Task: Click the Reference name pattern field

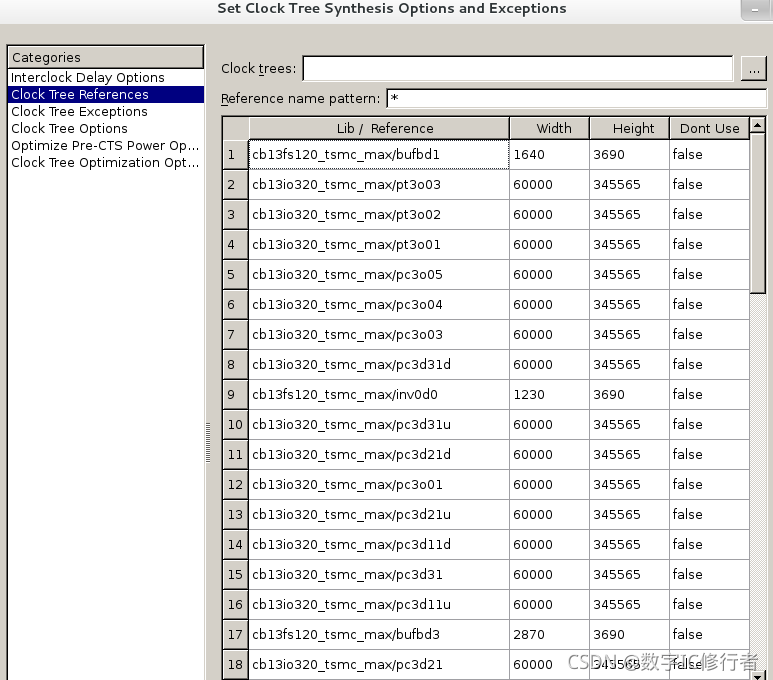Action: 577,98
